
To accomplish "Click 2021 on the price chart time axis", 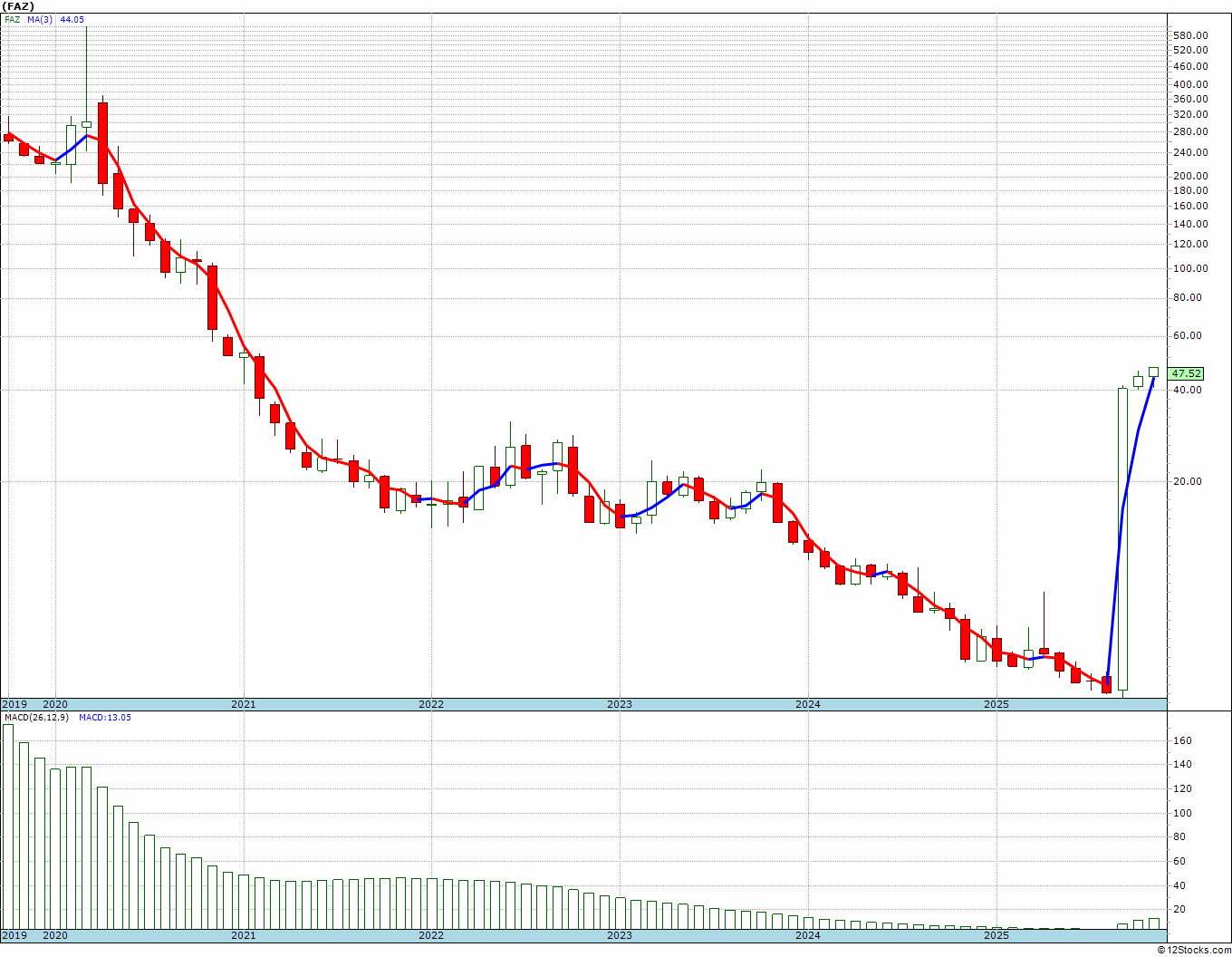I will (x=244, y=704).
